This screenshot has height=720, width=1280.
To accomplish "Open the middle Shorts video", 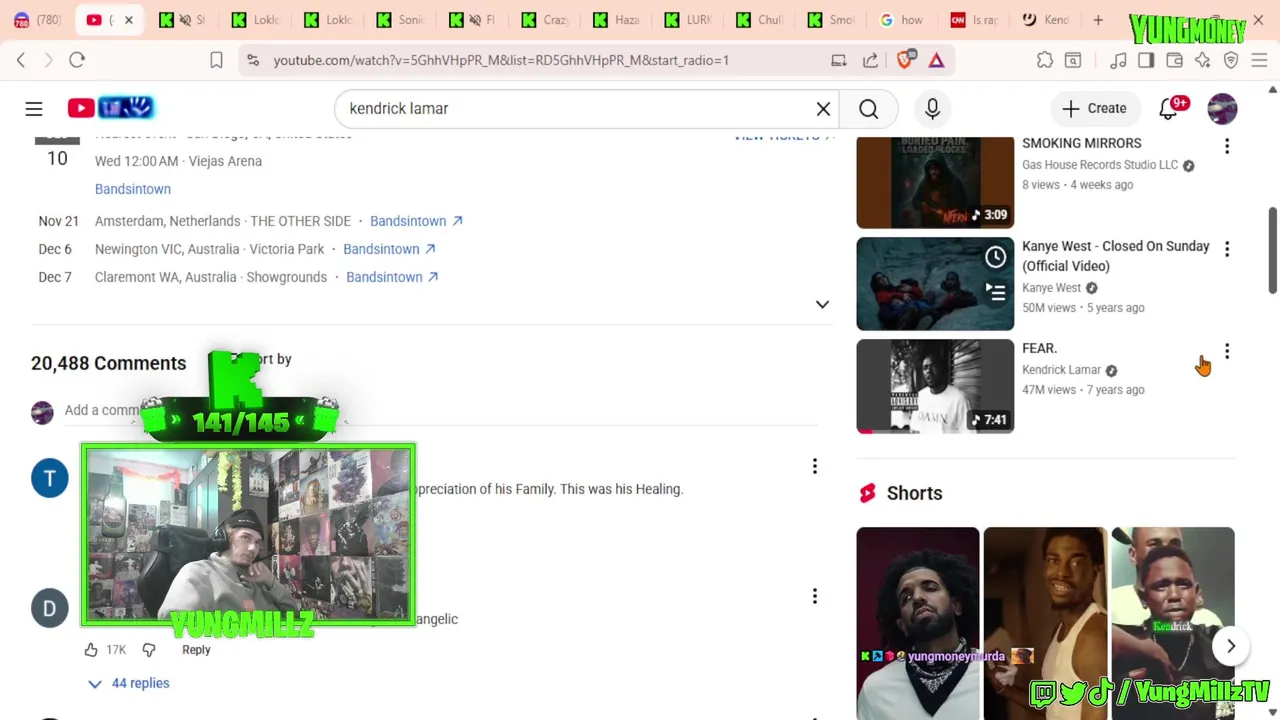I will point(1045,622).
